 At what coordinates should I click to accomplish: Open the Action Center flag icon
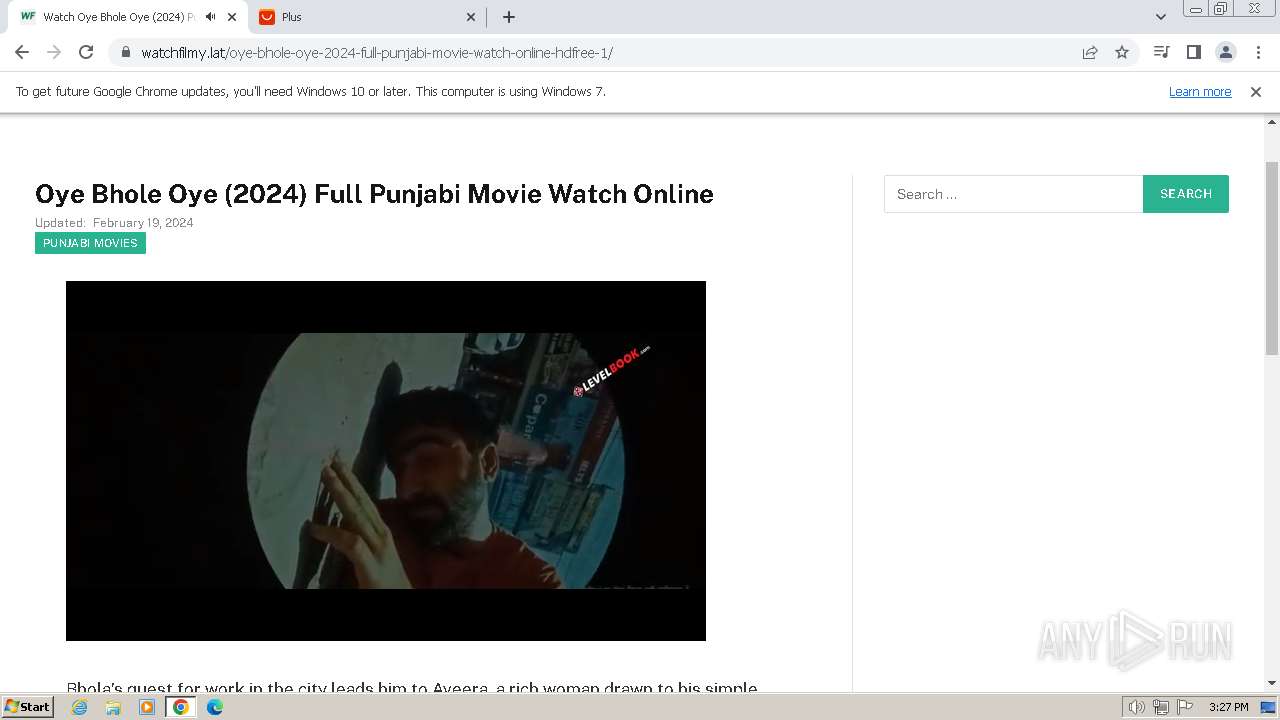(1185, 707)
